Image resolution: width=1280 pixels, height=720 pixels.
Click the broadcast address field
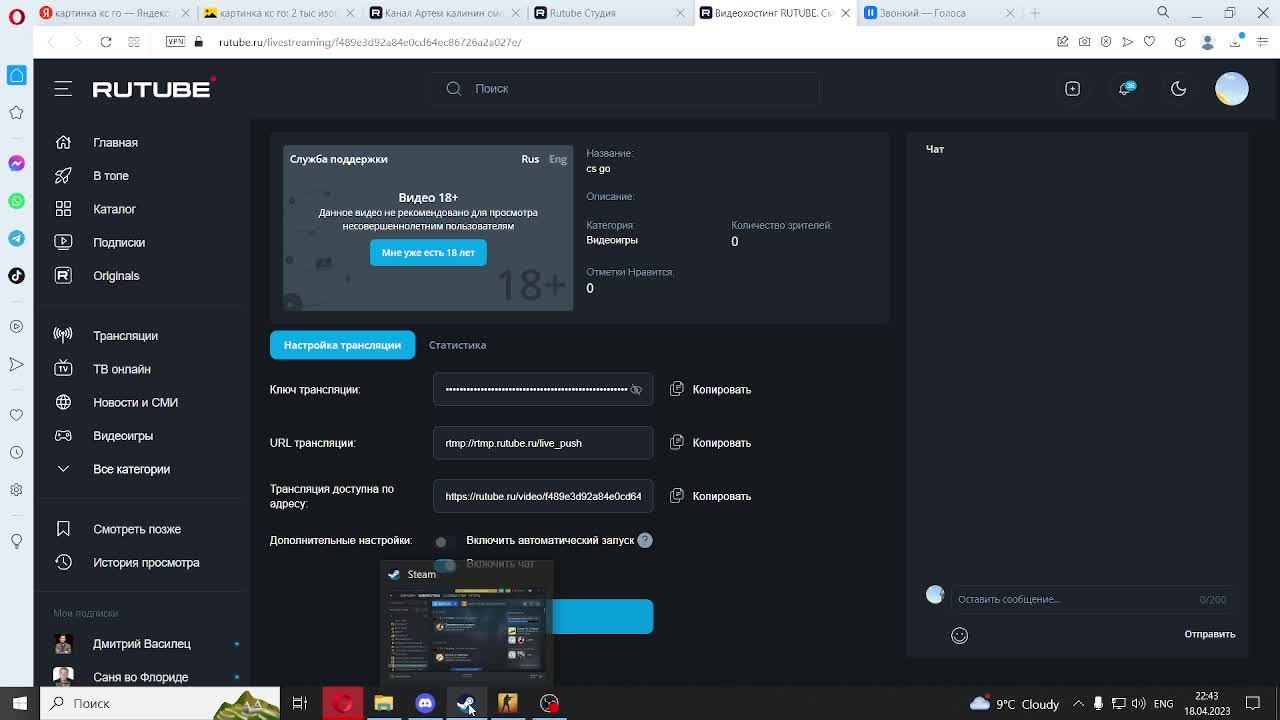543,496
